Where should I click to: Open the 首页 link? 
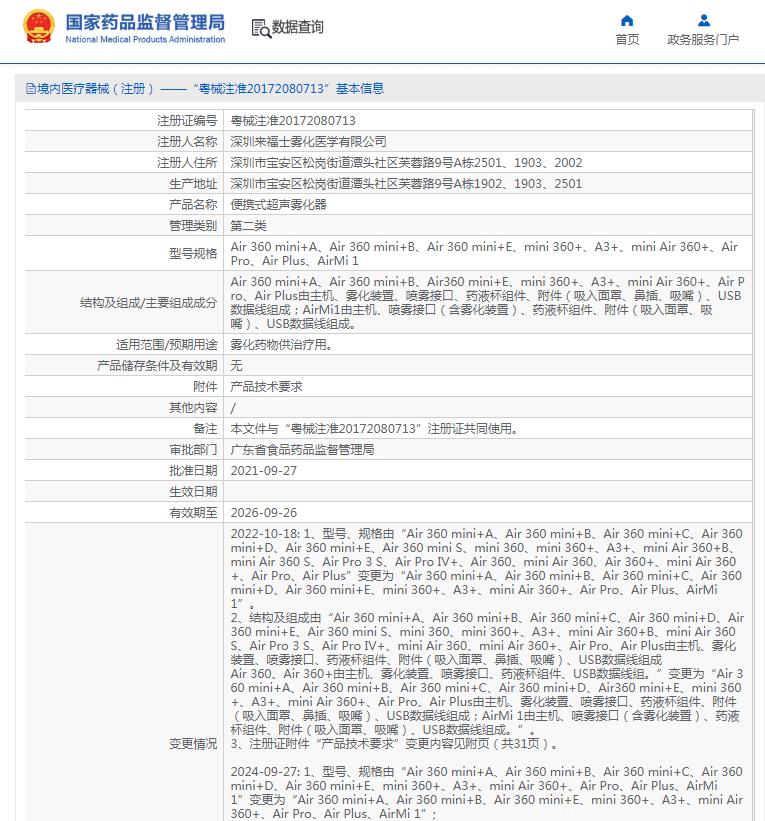pyautogui.click(x=627, y=40)
